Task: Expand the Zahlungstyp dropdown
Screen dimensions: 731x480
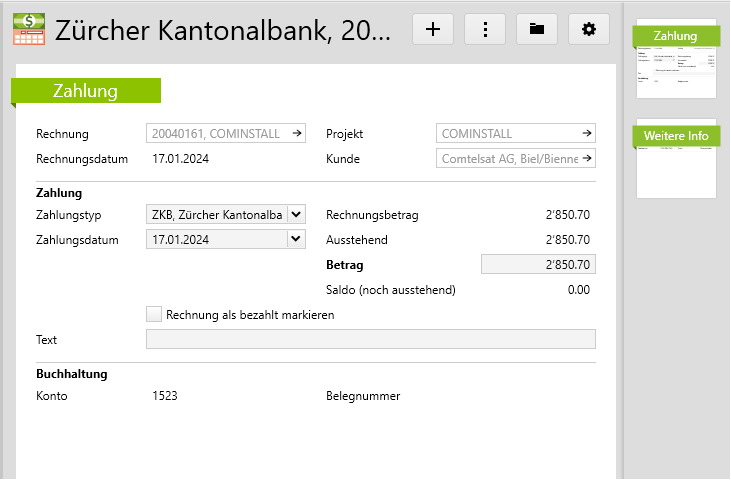Action: coord(295,214)
